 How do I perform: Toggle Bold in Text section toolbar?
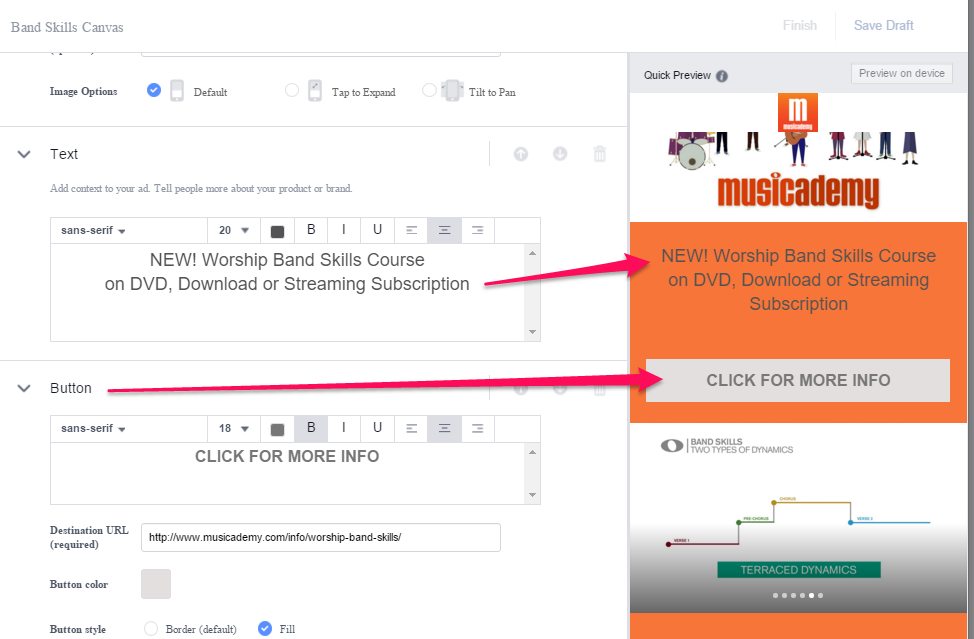pyautogui.click(x=311, y=230)
